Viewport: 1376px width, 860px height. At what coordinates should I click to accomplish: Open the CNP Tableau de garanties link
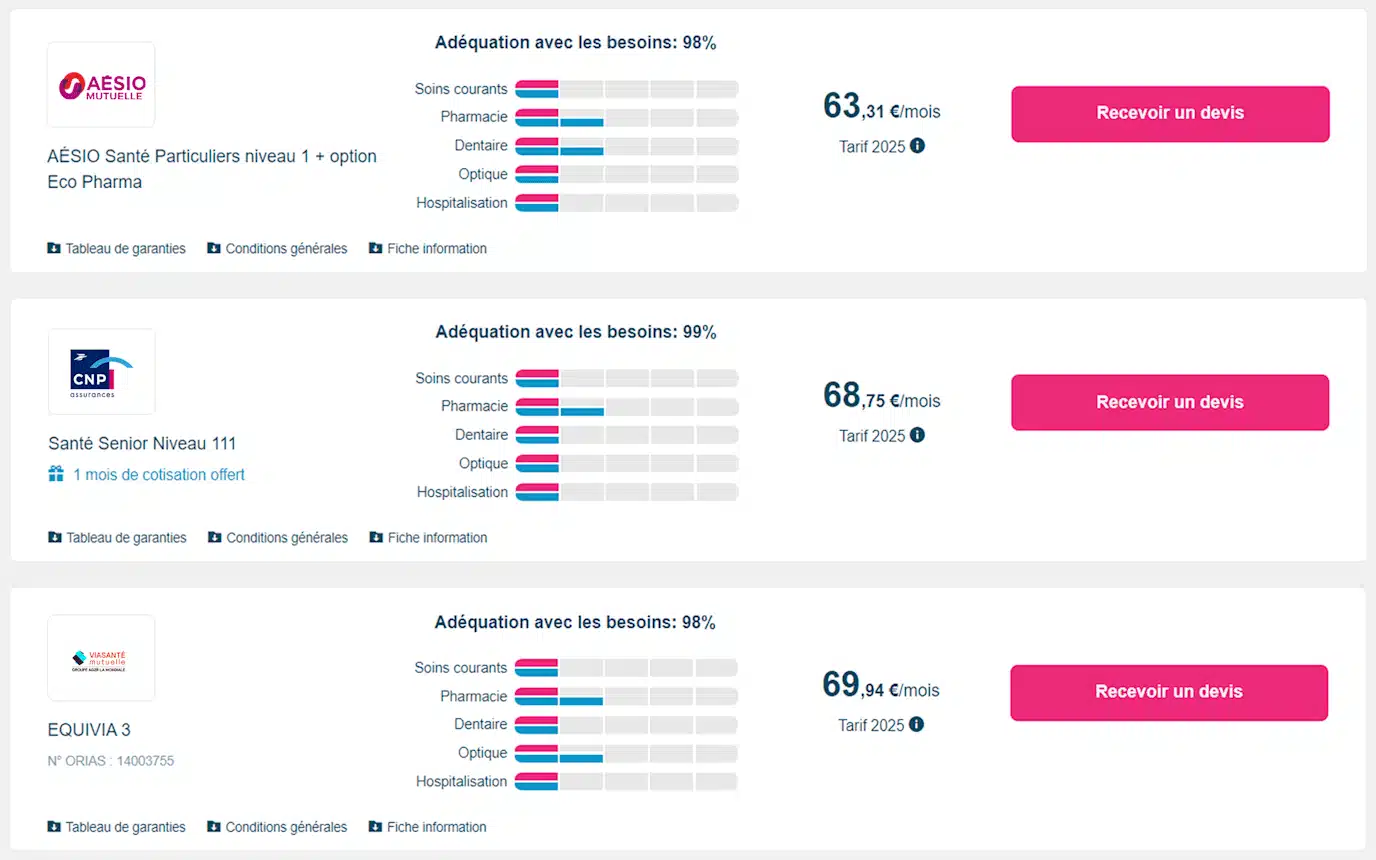[x=126, y=538]
